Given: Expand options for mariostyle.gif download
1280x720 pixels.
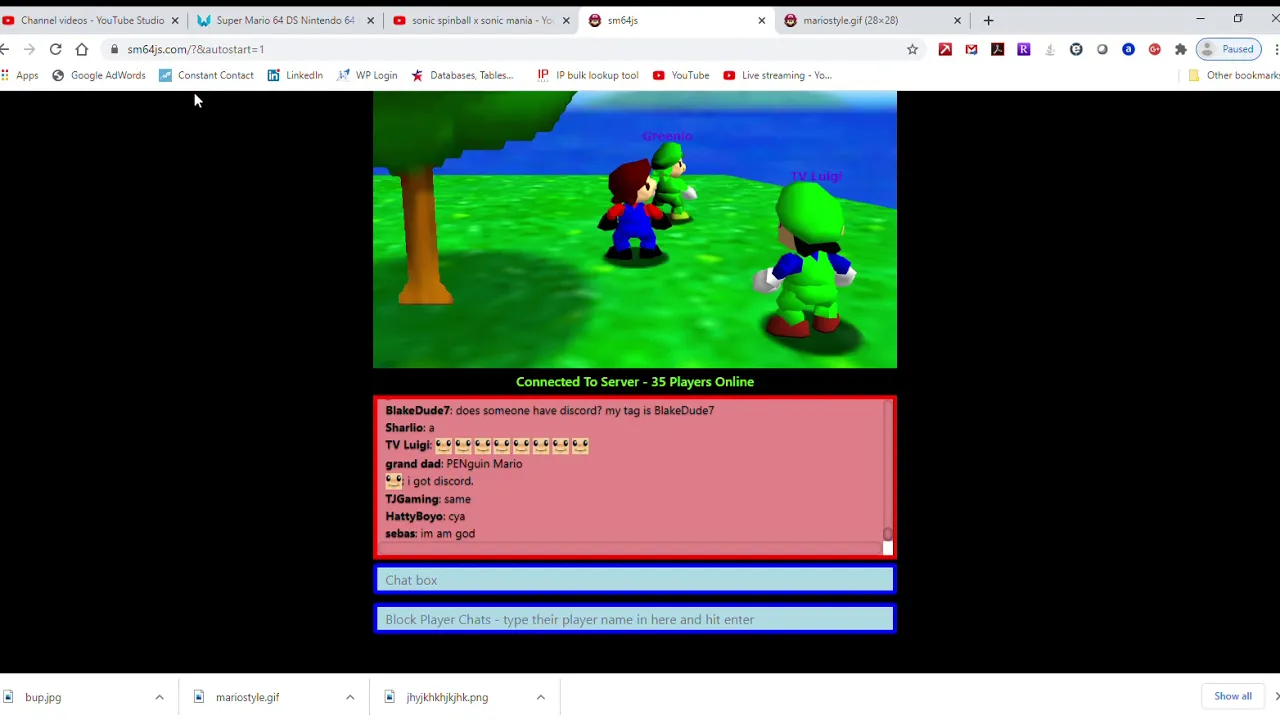Looking at the screenshot, I should pyautogui.click(x=350, y=697).
